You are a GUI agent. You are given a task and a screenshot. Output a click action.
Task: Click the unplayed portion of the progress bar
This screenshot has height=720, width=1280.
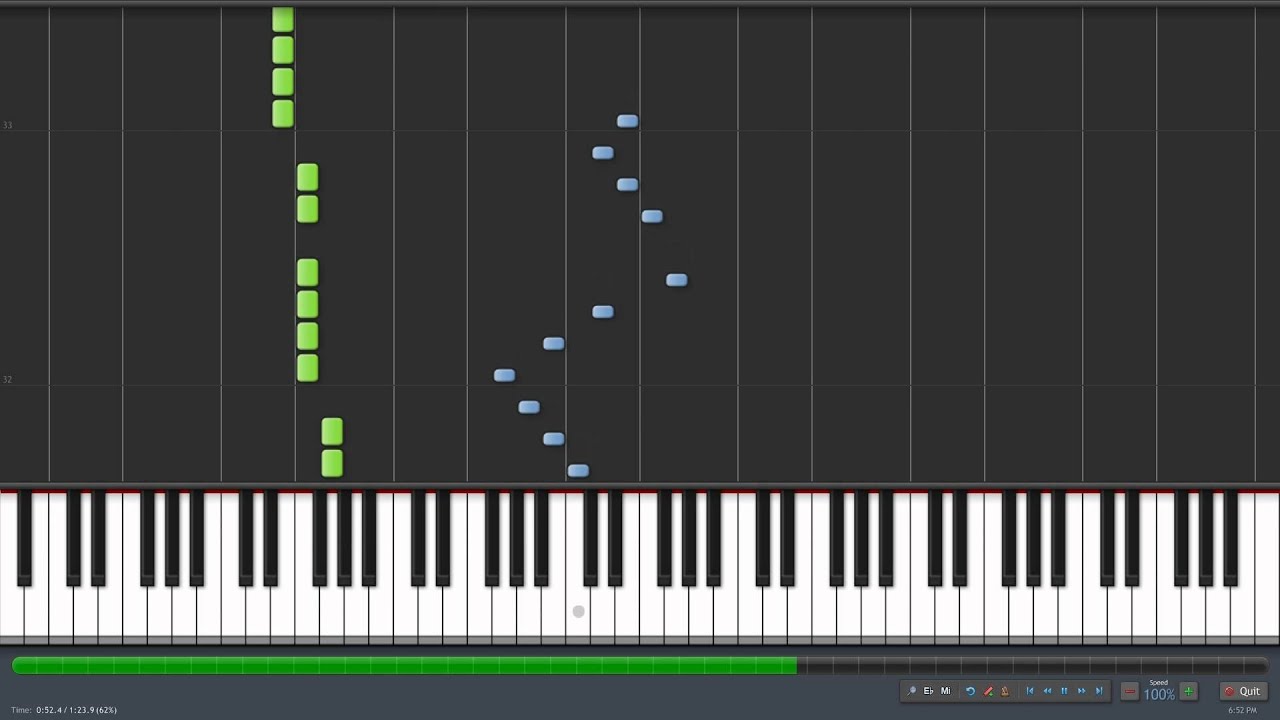[x=1032, y=665]
